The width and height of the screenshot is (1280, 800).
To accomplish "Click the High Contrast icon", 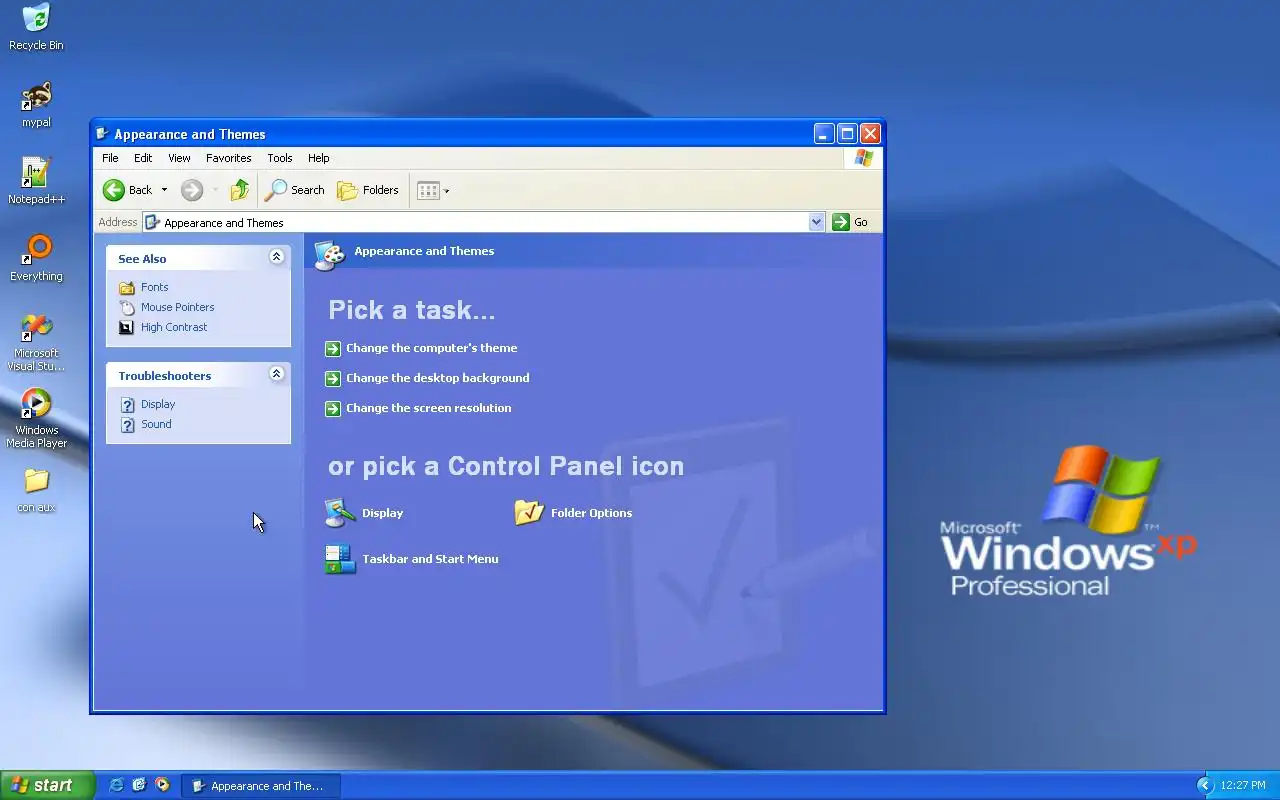I will pos(127,327).
